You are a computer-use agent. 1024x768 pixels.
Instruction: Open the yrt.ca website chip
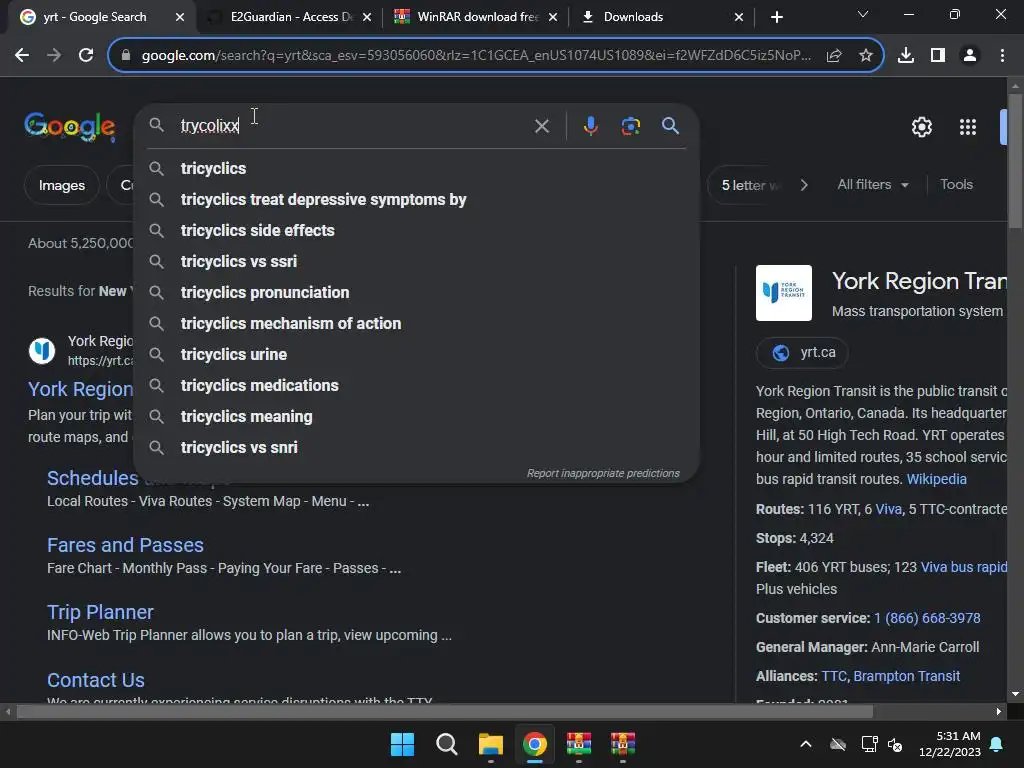coord(803,353)
